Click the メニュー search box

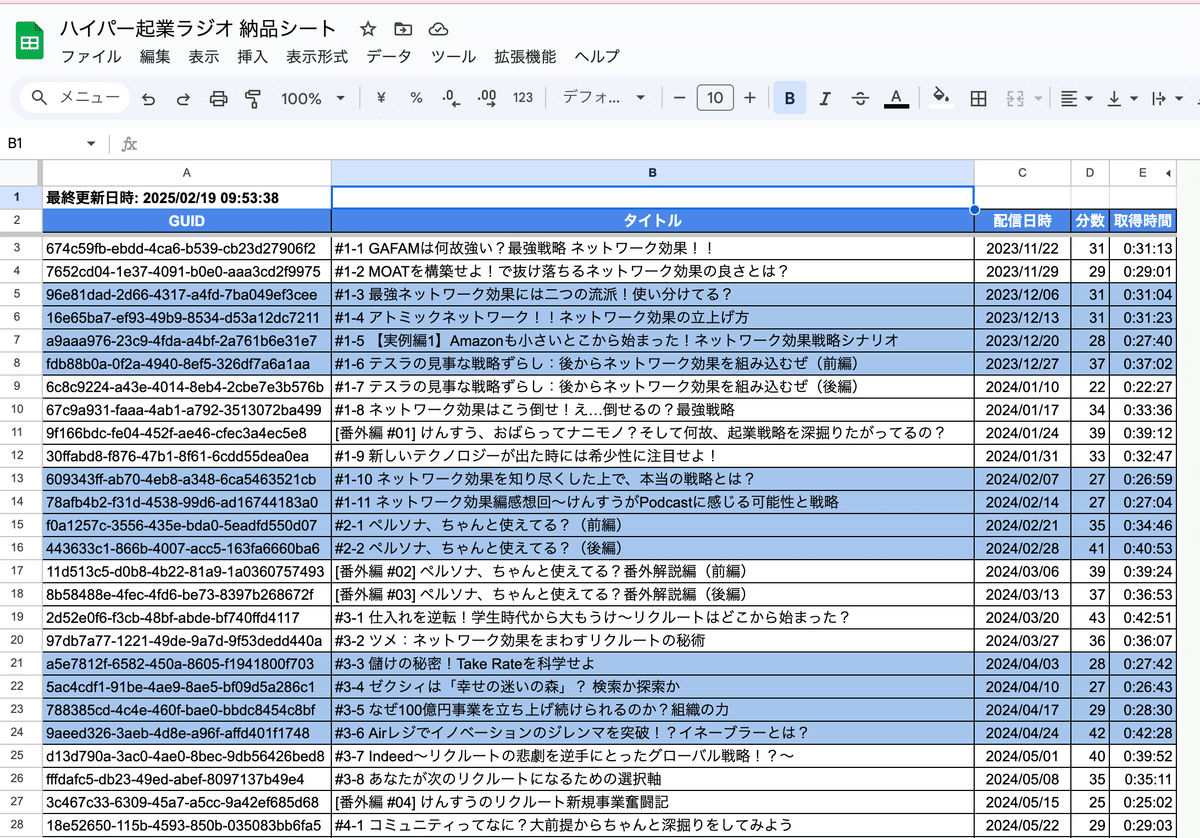click(x=76, y=98)
